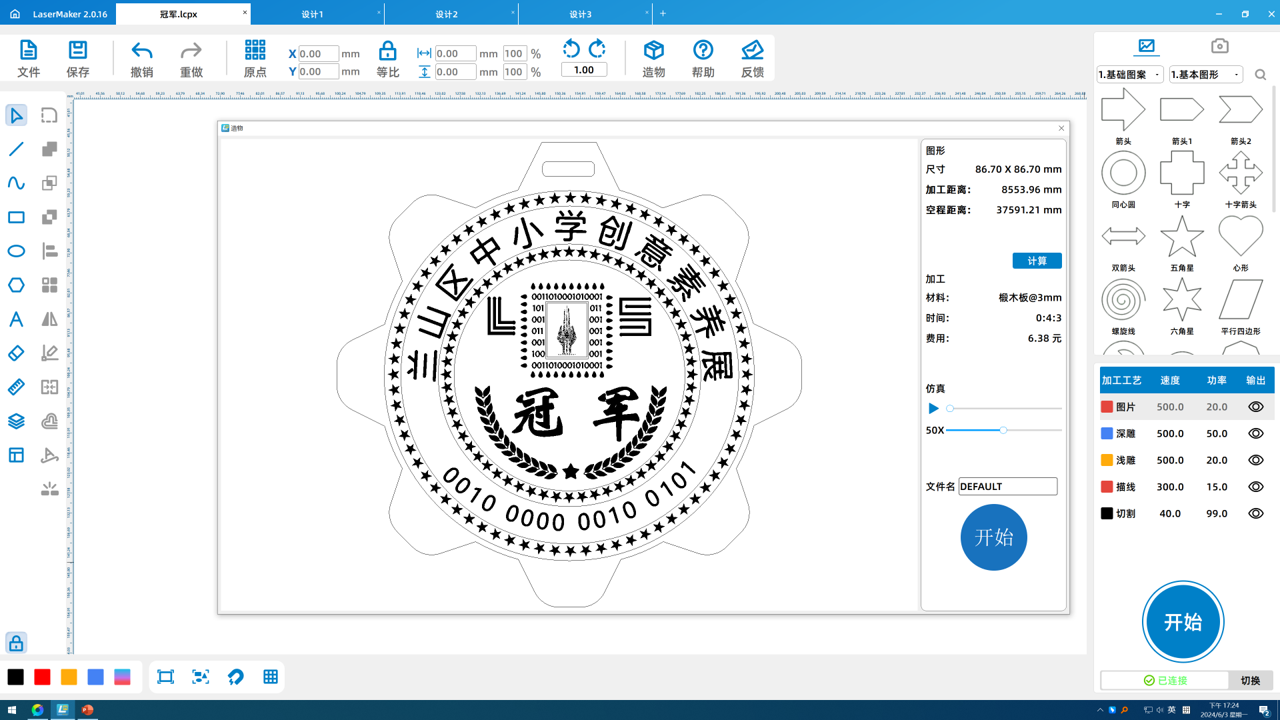
Task: Select the Ellipse drawing tool
Action: 16,251
